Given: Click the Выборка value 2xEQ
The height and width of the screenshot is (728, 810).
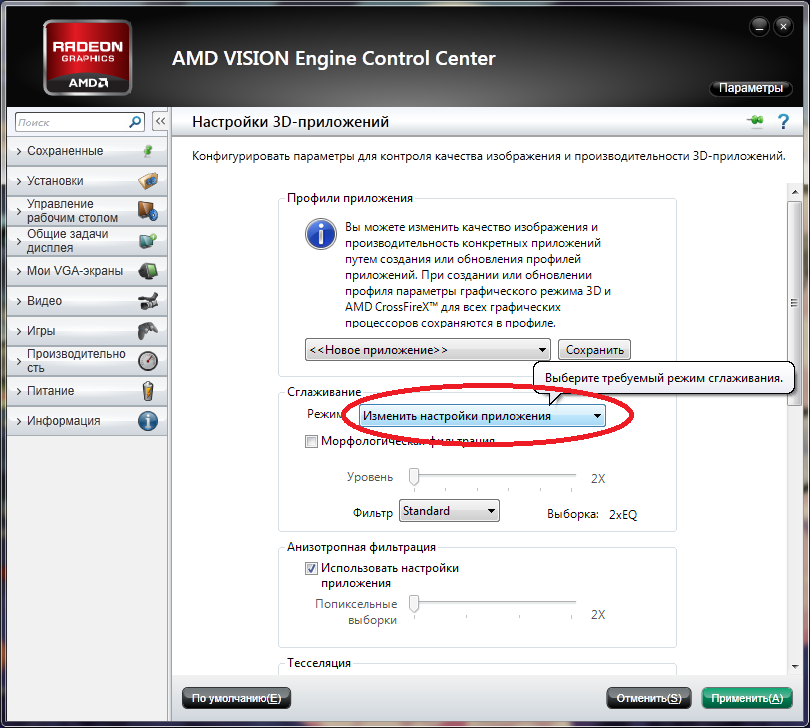Looking at the screenshot, I should click(x=622, y=515).
